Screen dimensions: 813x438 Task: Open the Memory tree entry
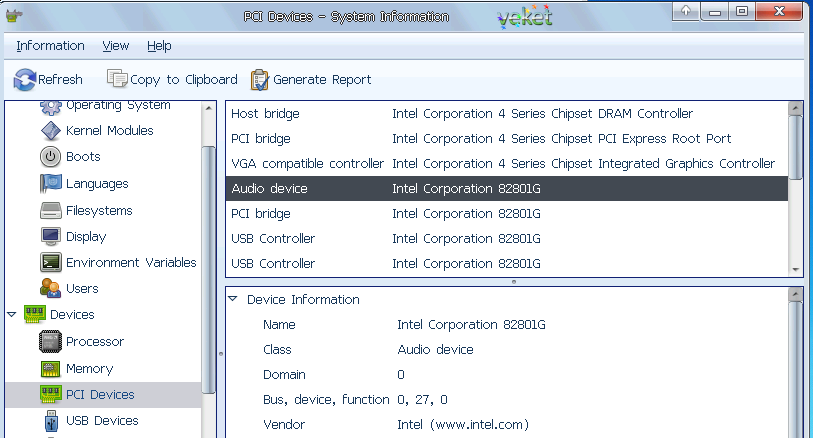pyautogui.click(x=89, y=369)
